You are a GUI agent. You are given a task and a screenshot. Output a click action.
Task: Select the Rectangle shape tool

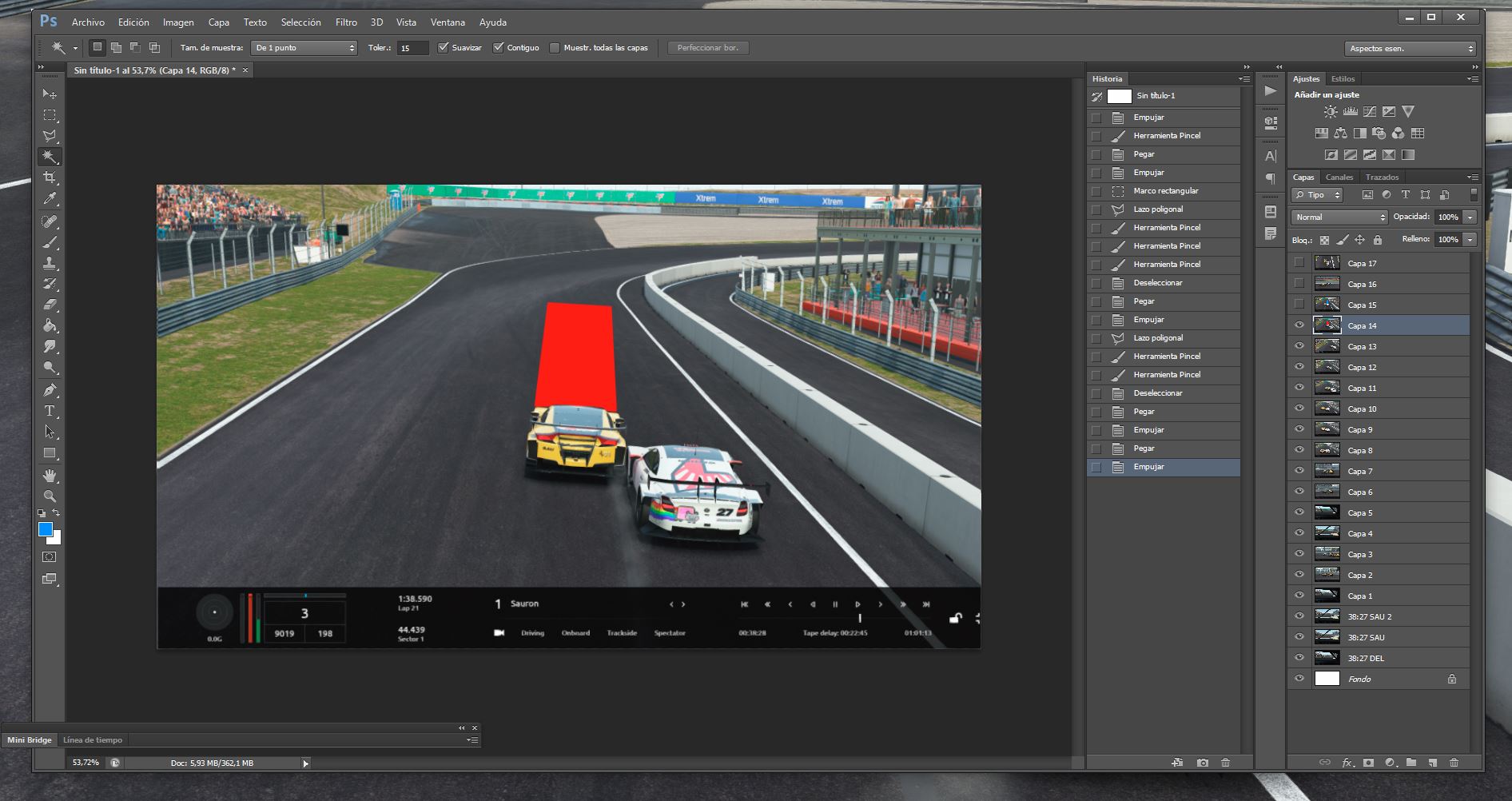click(50, 452)
